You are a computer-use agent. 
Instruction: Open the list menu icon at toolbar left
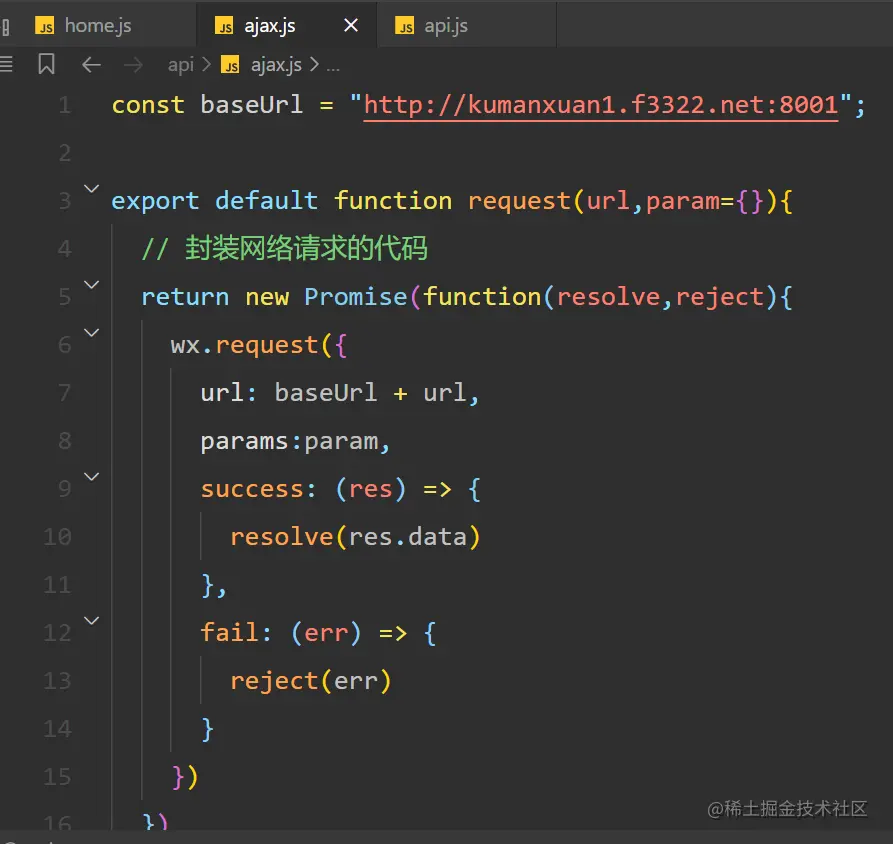click(x=6, y=64)
